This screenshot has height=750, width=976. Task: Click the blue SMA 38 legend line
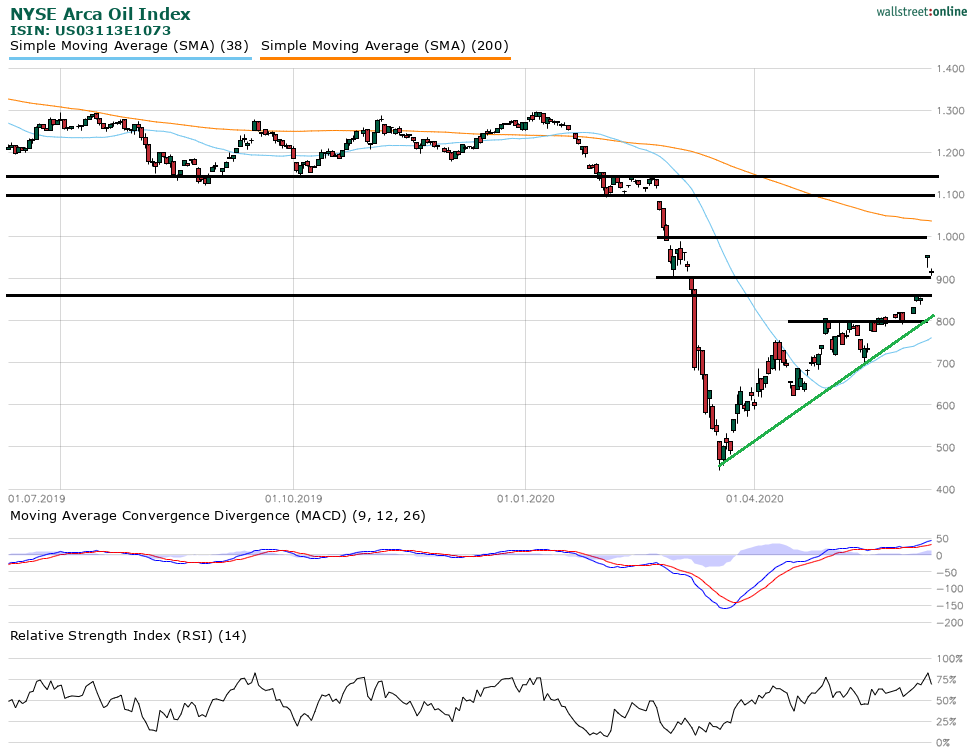tap(130, 59)
